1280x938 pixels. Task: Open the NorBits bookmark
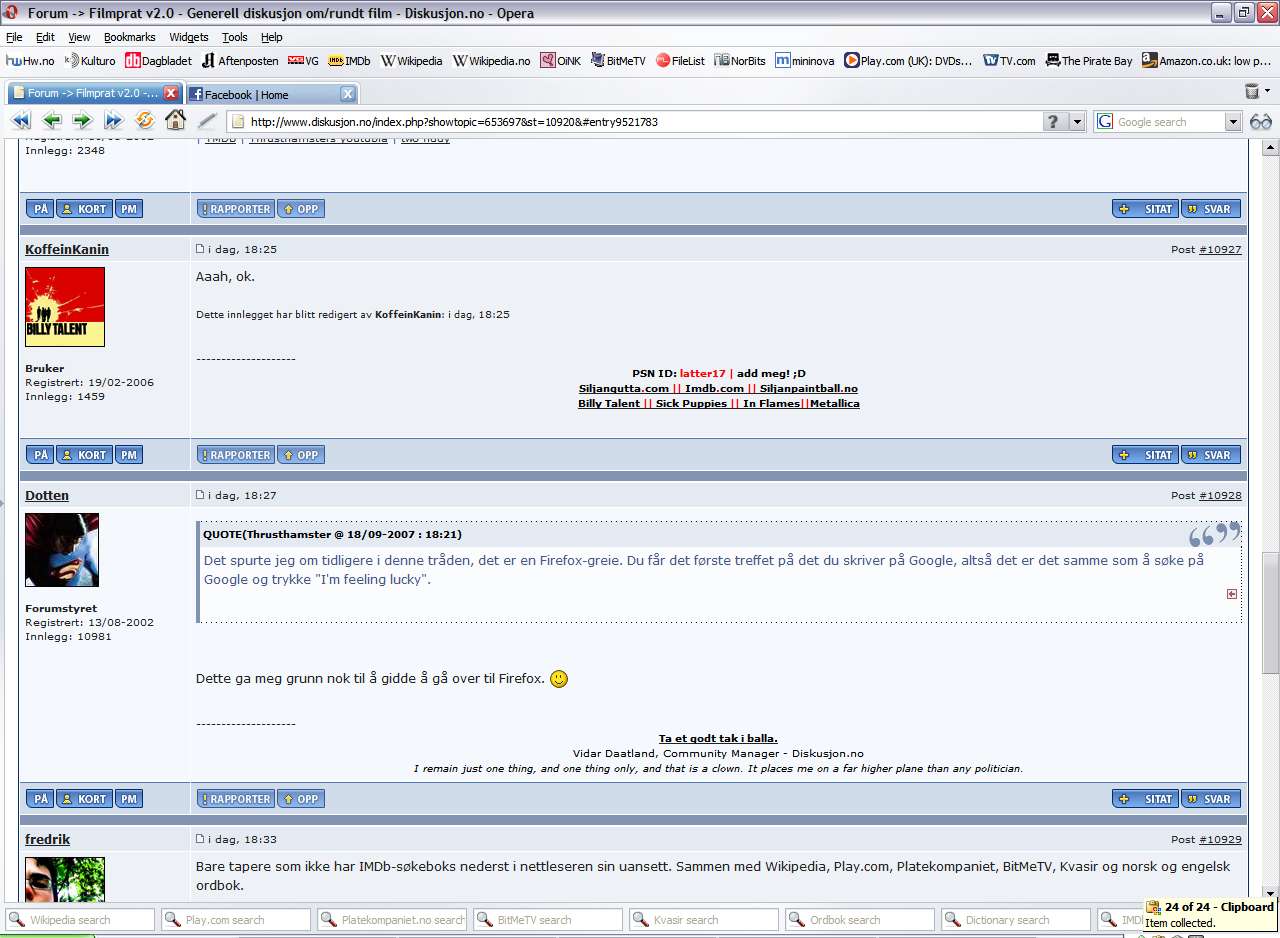pos(740,60)
